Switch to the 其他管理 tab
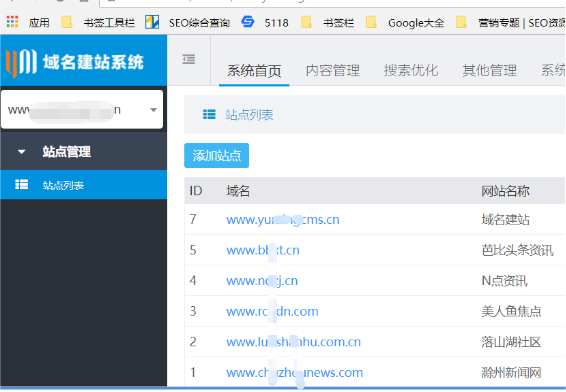This screenshot has width=566, height=392. click(489, 70)
